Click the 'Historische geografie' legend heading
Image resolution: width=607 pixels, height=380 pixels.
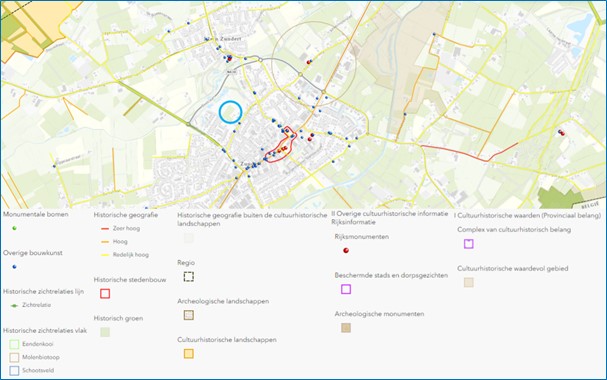pyautogui.click(x=126, y=215)
